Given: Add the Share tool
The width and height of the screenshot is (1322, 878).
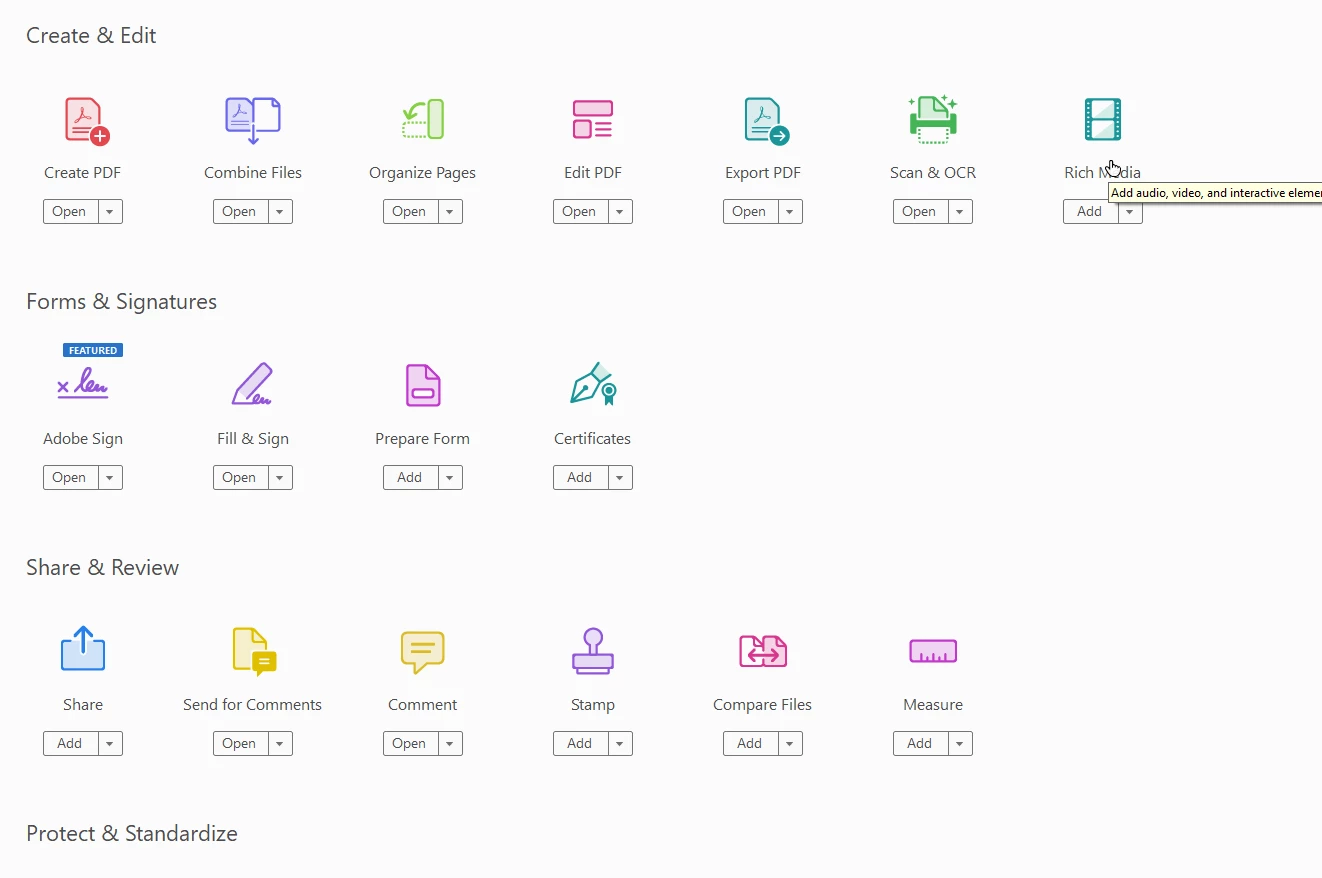Looking at the screenshot, I should [70, 743].
